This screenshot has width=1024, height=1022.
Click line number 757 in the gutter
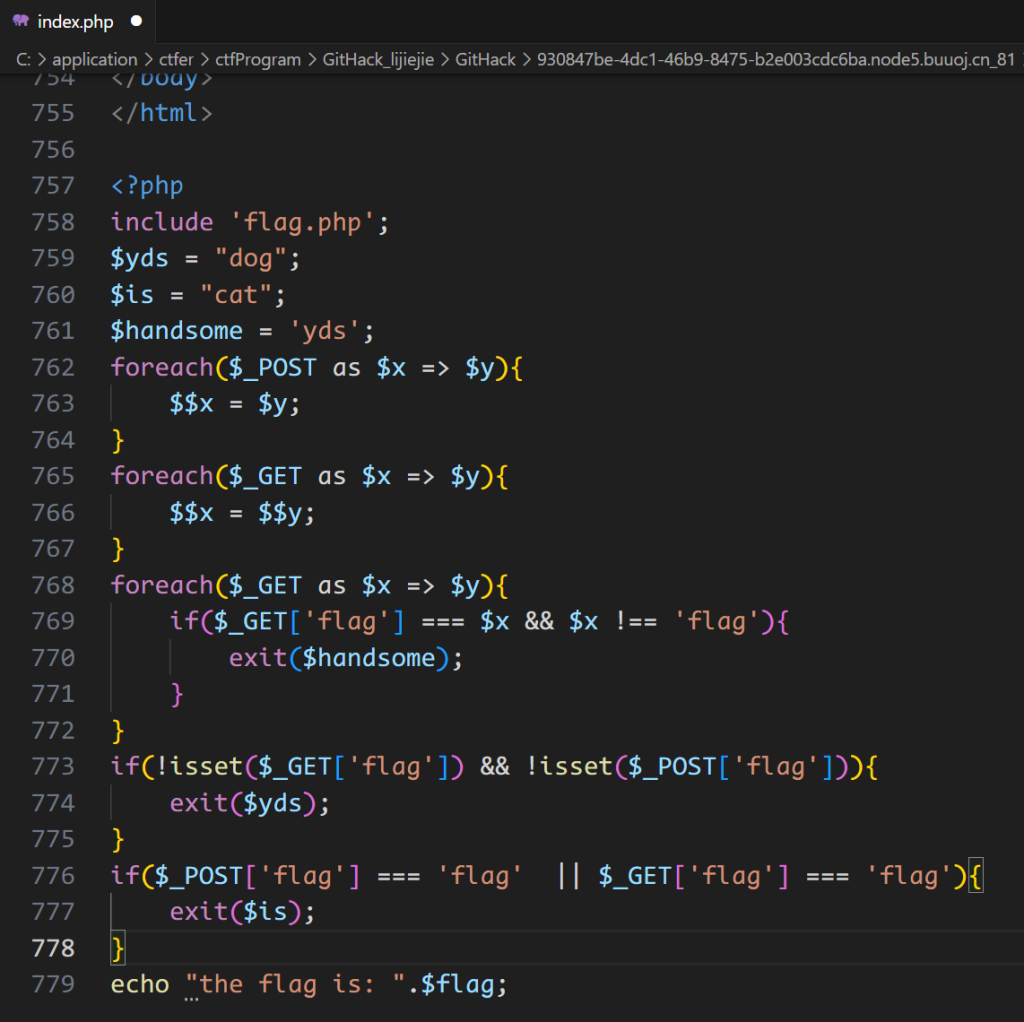(53, 186)
